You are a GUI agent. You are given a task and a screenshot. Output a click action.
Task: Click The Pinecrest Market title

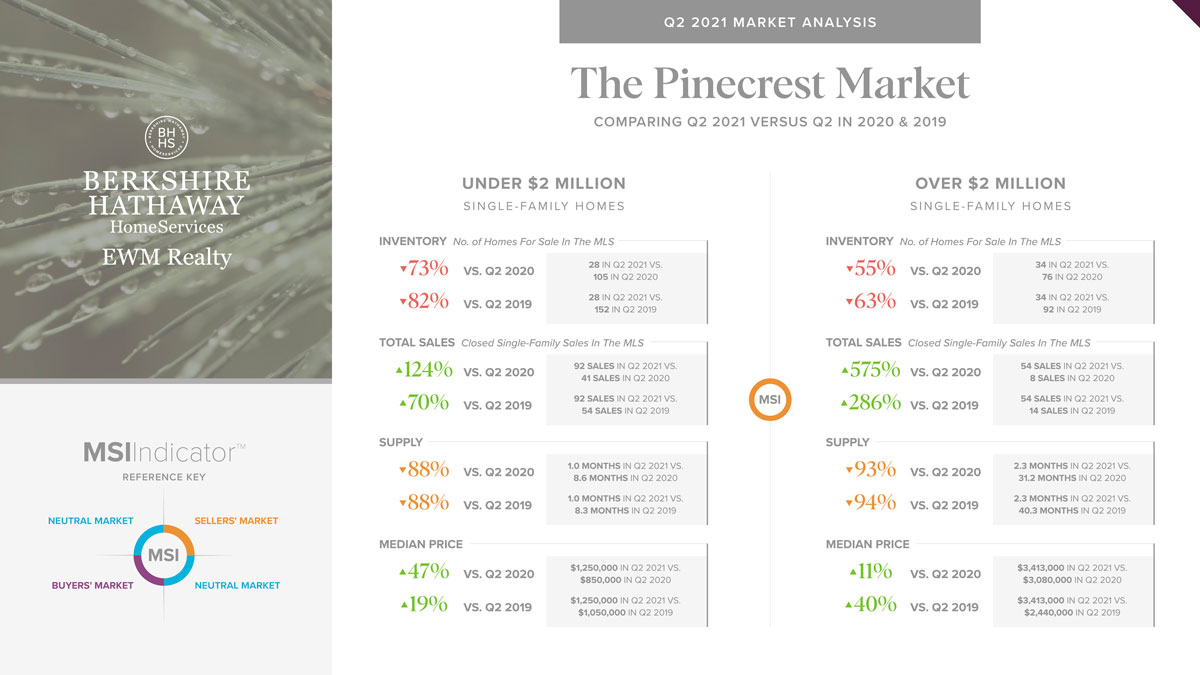pos(770,83)
